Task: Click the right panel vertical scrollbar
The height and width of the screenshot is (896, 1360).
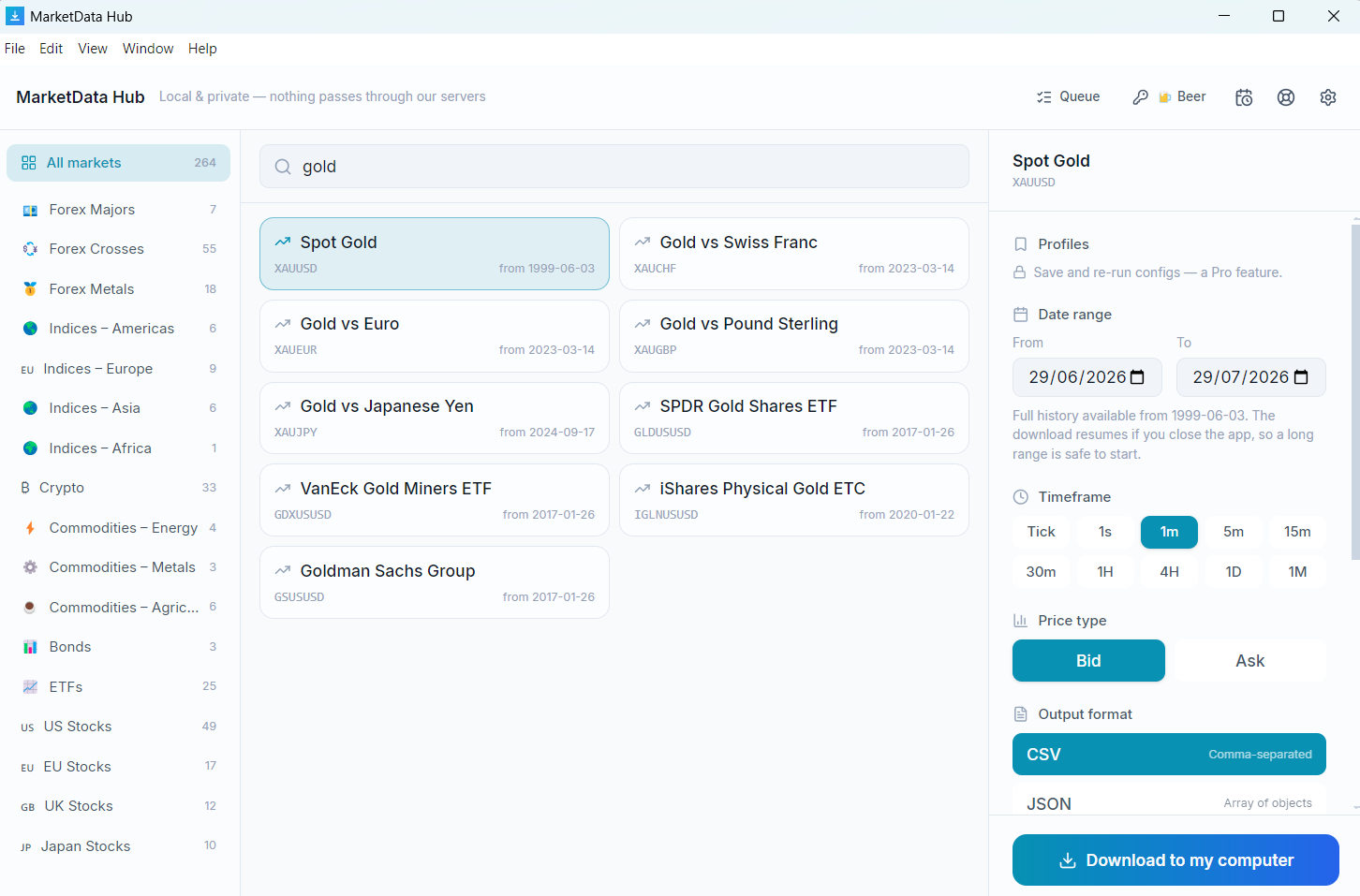Action: click(1355, 393)
